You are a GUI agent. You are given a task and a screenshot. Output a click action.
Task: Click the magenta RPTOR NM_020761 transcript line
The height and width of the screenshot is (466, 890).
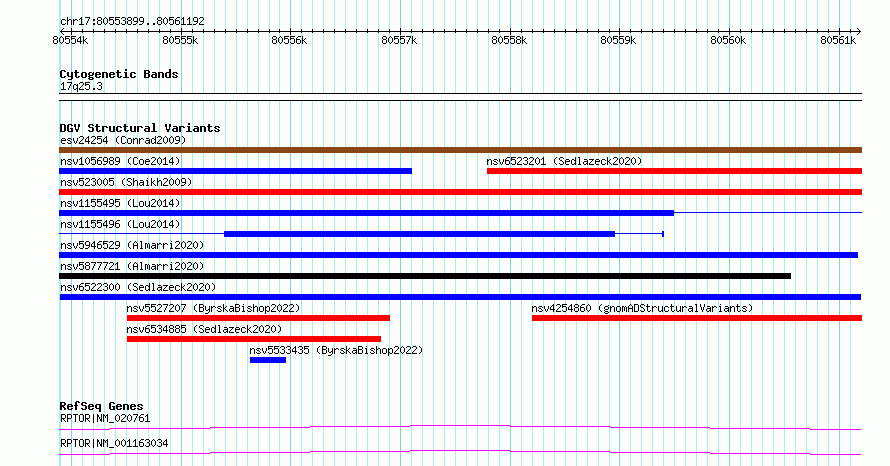coord(460,427)
